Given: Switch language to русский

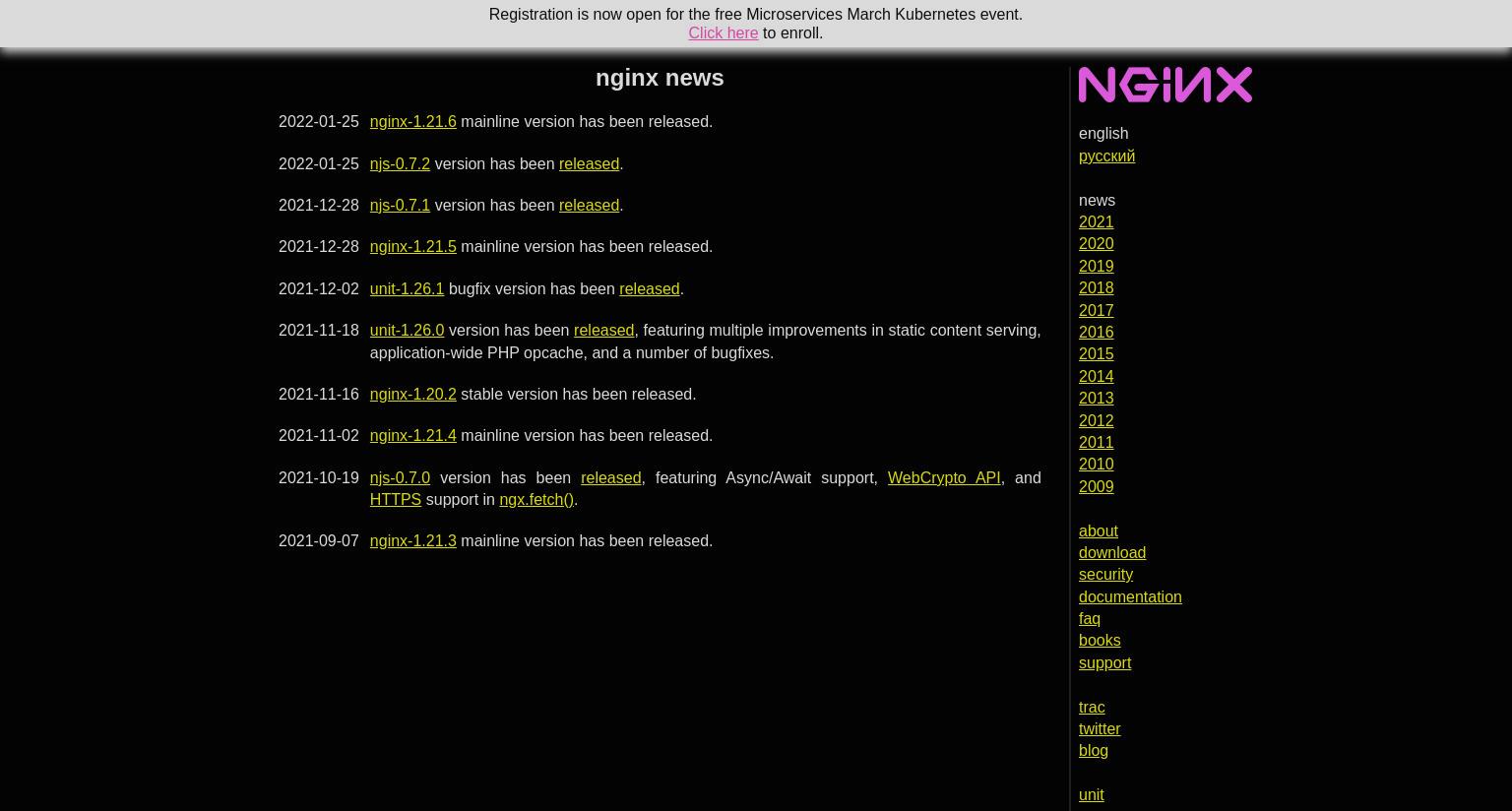Looking at the screenshot, I should (1106, 156).
